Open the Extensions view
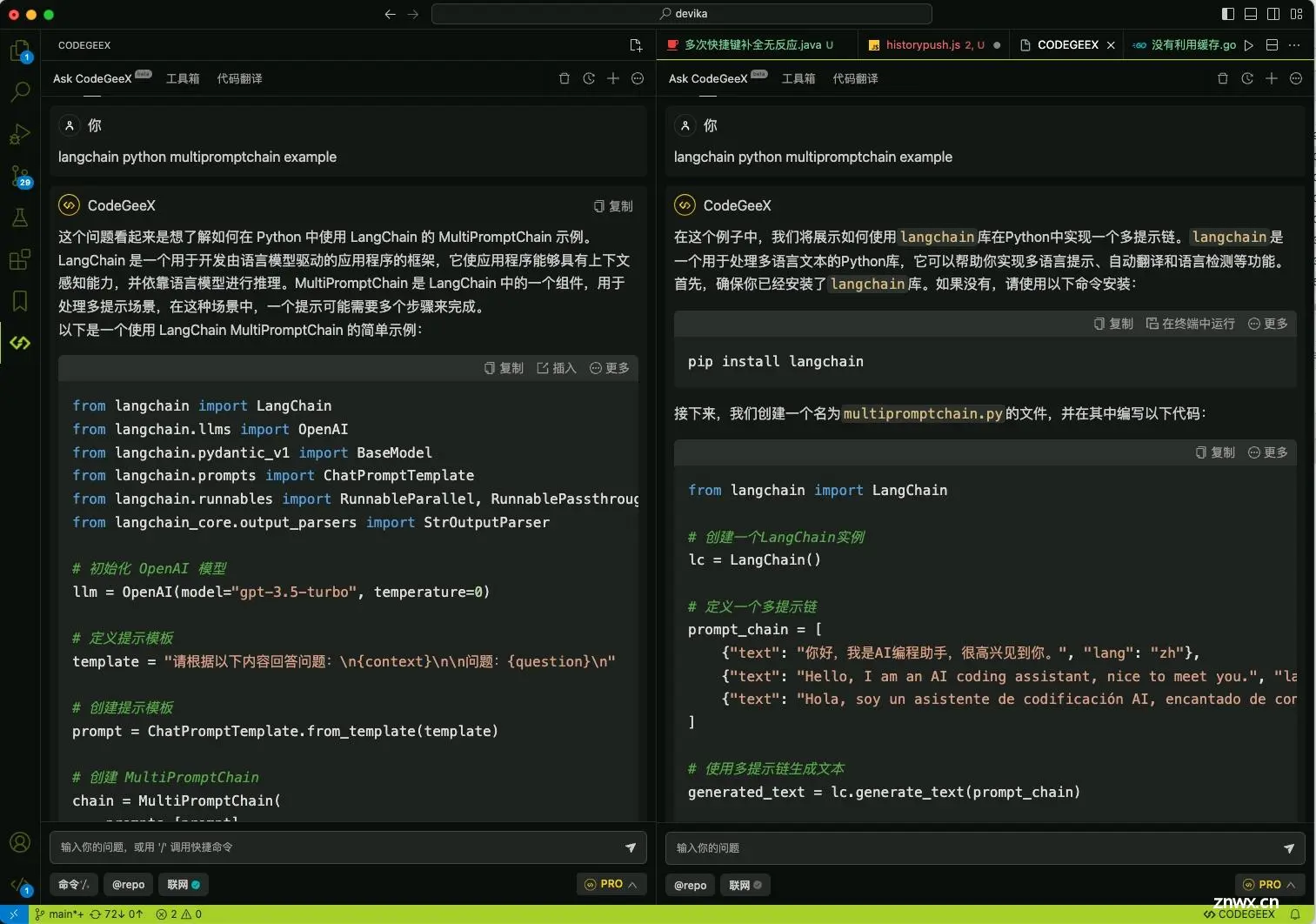The height and width of the screenshot is (924, 1316). coord(19,259)
